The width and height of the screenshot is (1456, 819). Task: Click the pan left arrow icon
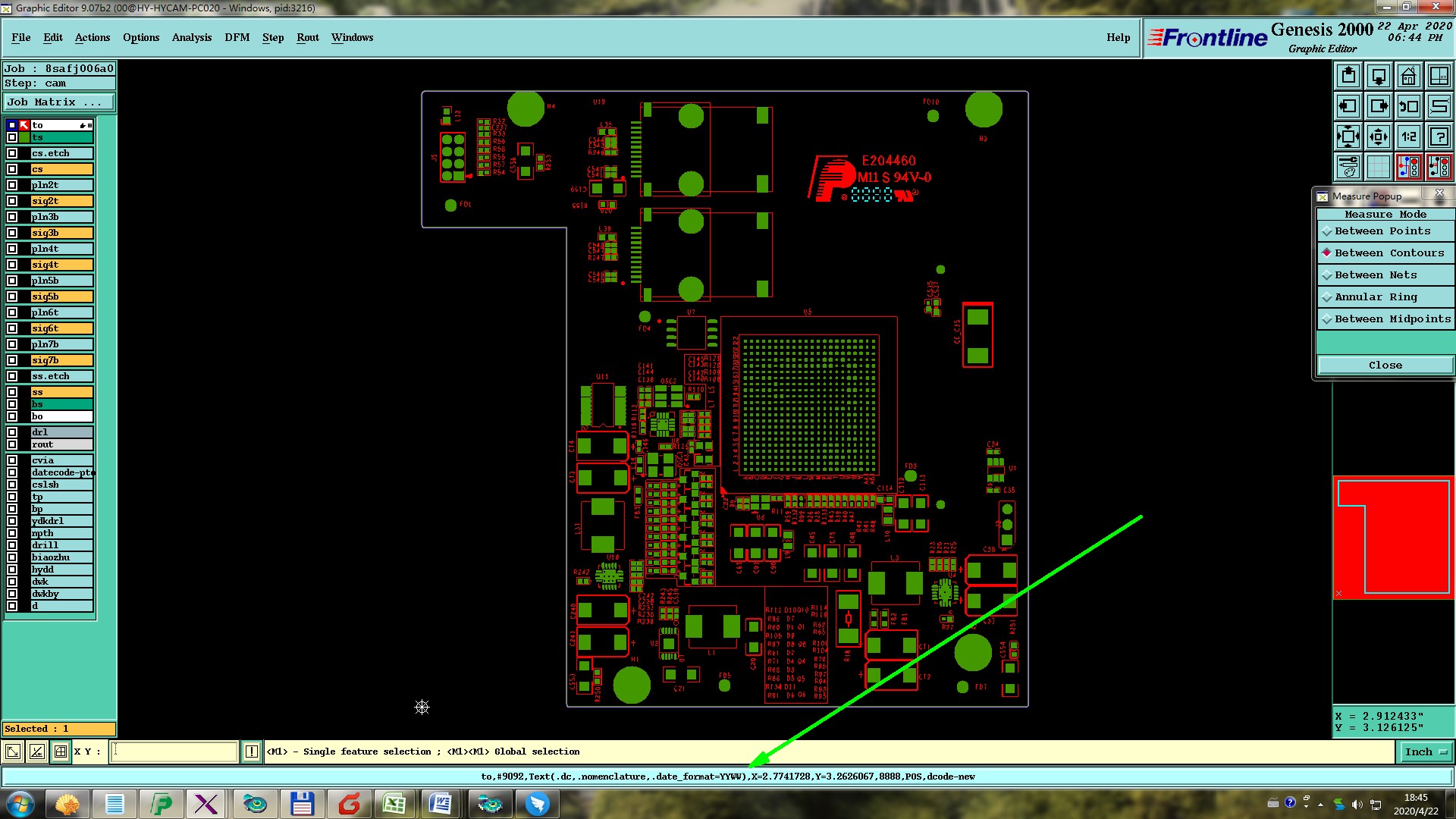point(1348,106)
